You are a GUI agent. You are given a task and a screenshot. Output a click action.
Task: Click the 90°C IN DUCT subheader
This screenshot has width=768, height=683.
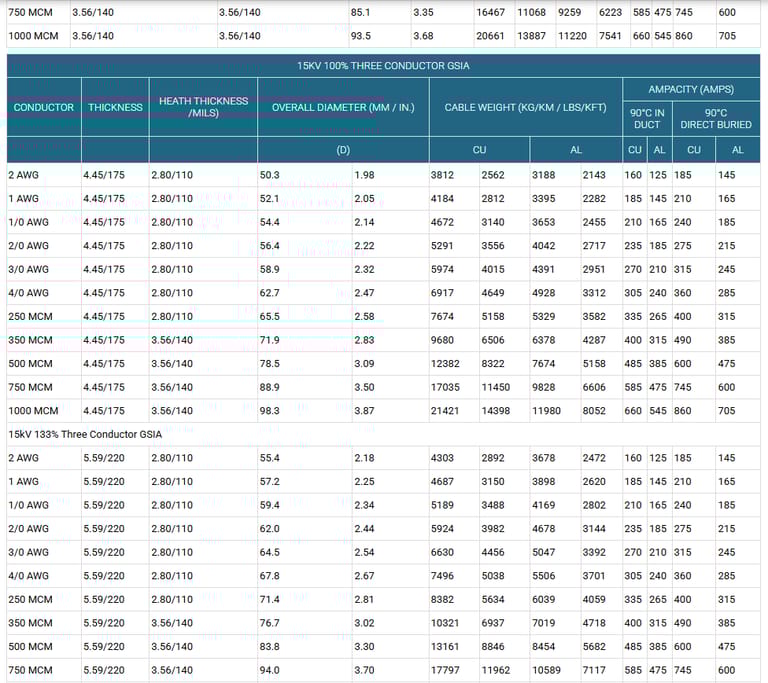click(x=647, y=119)
